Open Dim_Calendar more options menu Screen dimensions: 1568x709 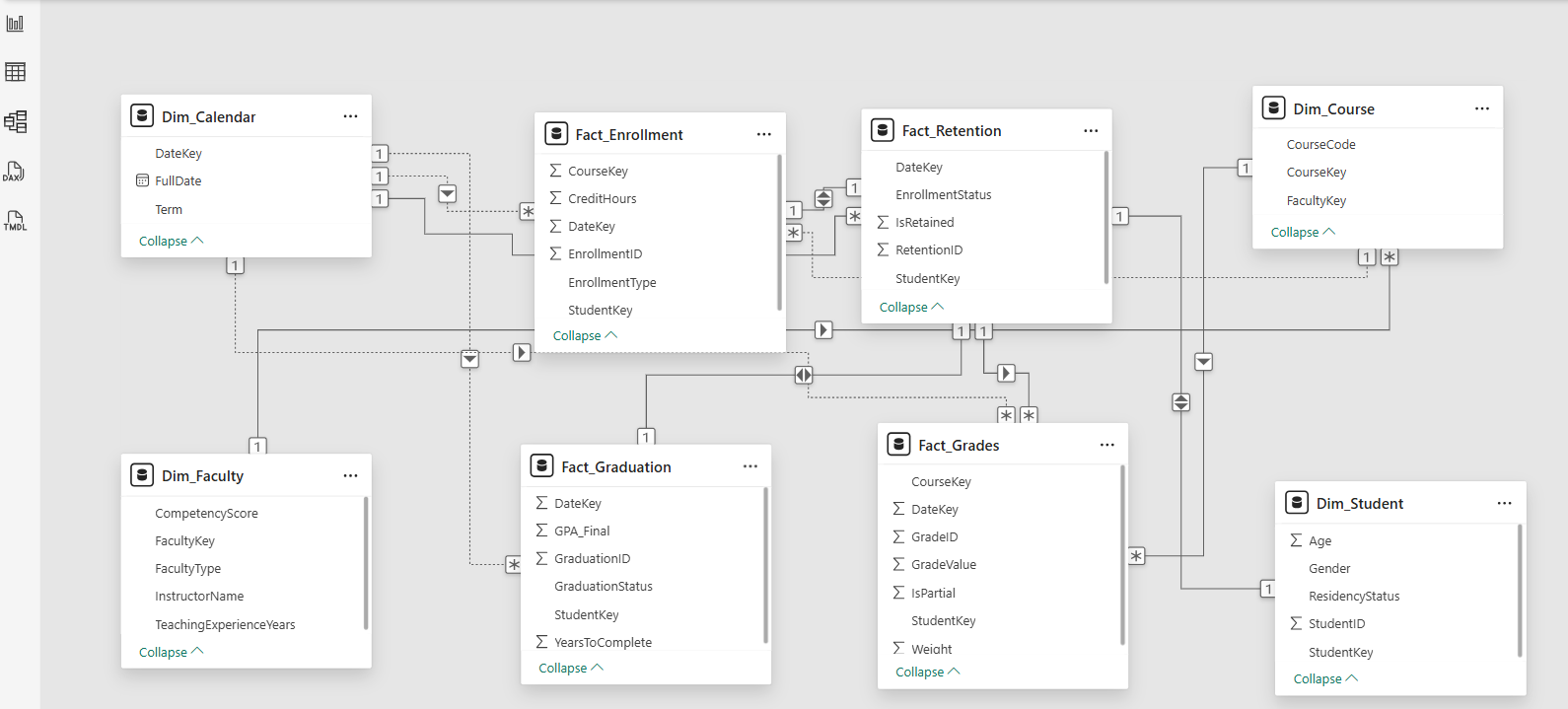tap(350, 116)
